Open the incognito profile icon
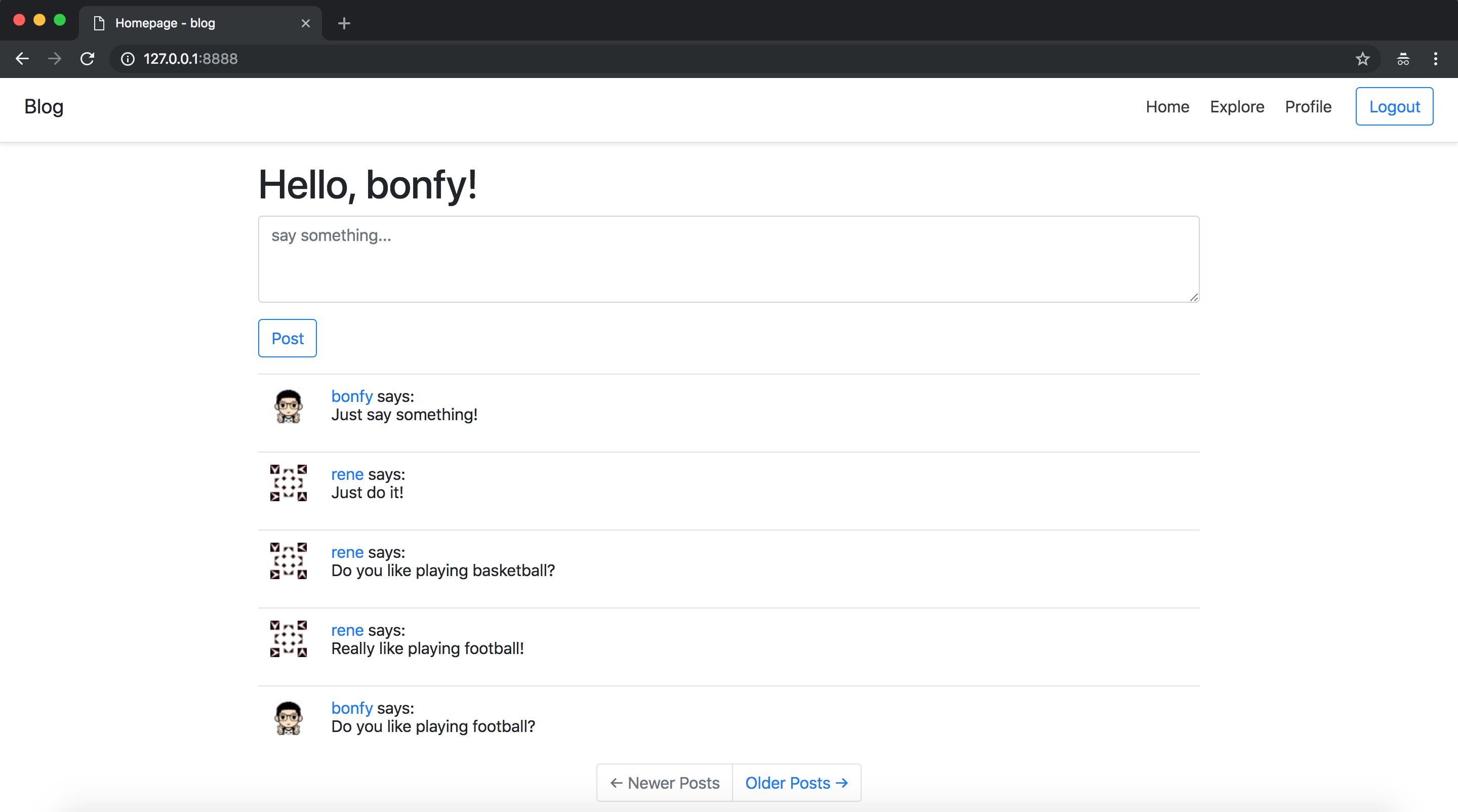 coord(1403,59)
